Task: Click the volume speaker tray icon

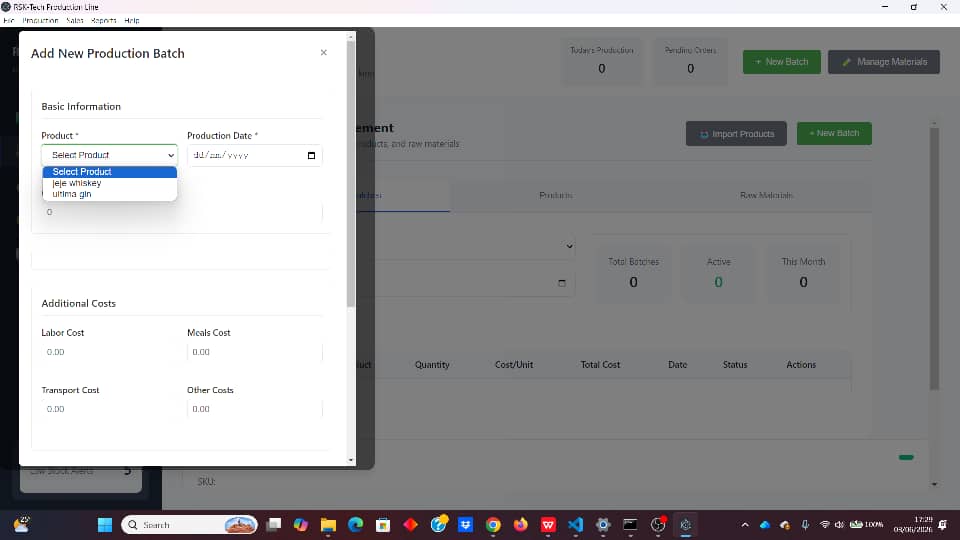Action: click(x=839, y=525)
